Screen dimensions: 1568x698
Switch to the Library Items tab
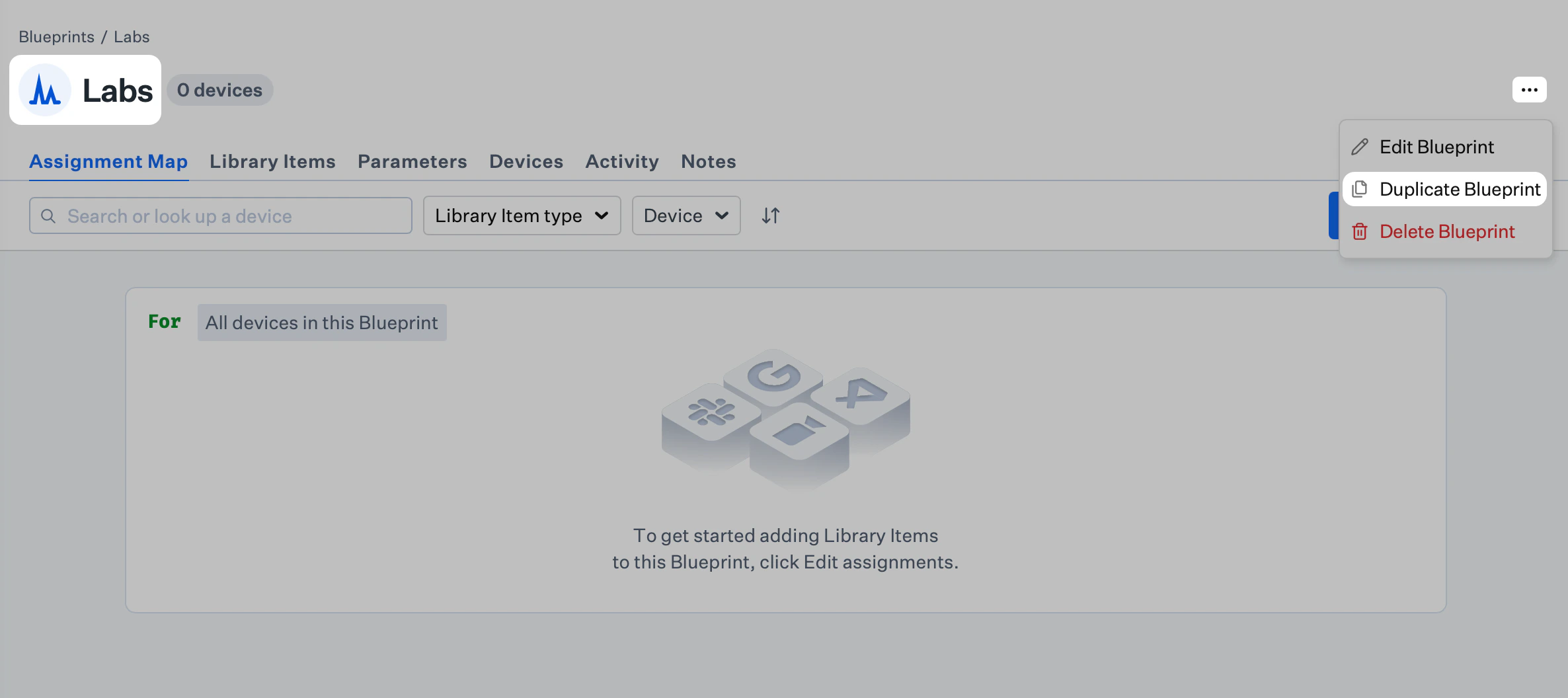272,161
